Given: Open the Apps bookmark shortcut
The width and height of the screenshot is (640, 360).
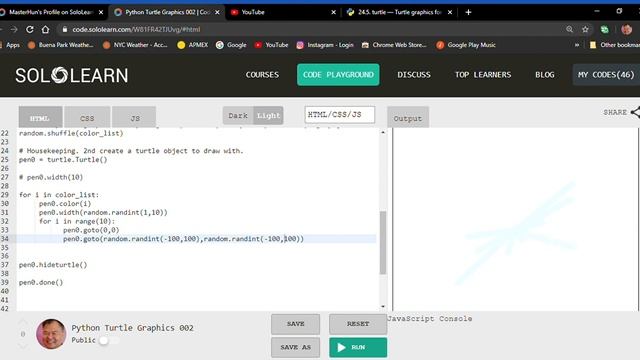Looking at the screenshot, I should [10, 45].
